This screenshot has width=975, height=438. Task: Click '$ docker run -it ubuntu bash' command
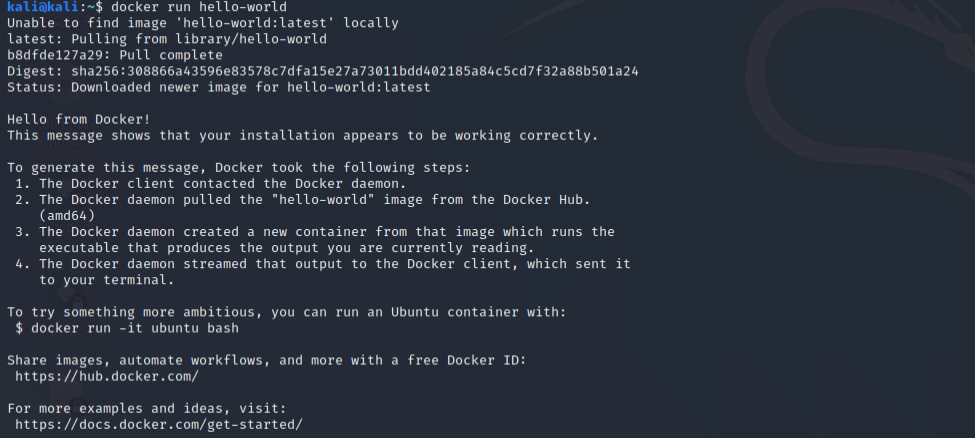(127, 328)
